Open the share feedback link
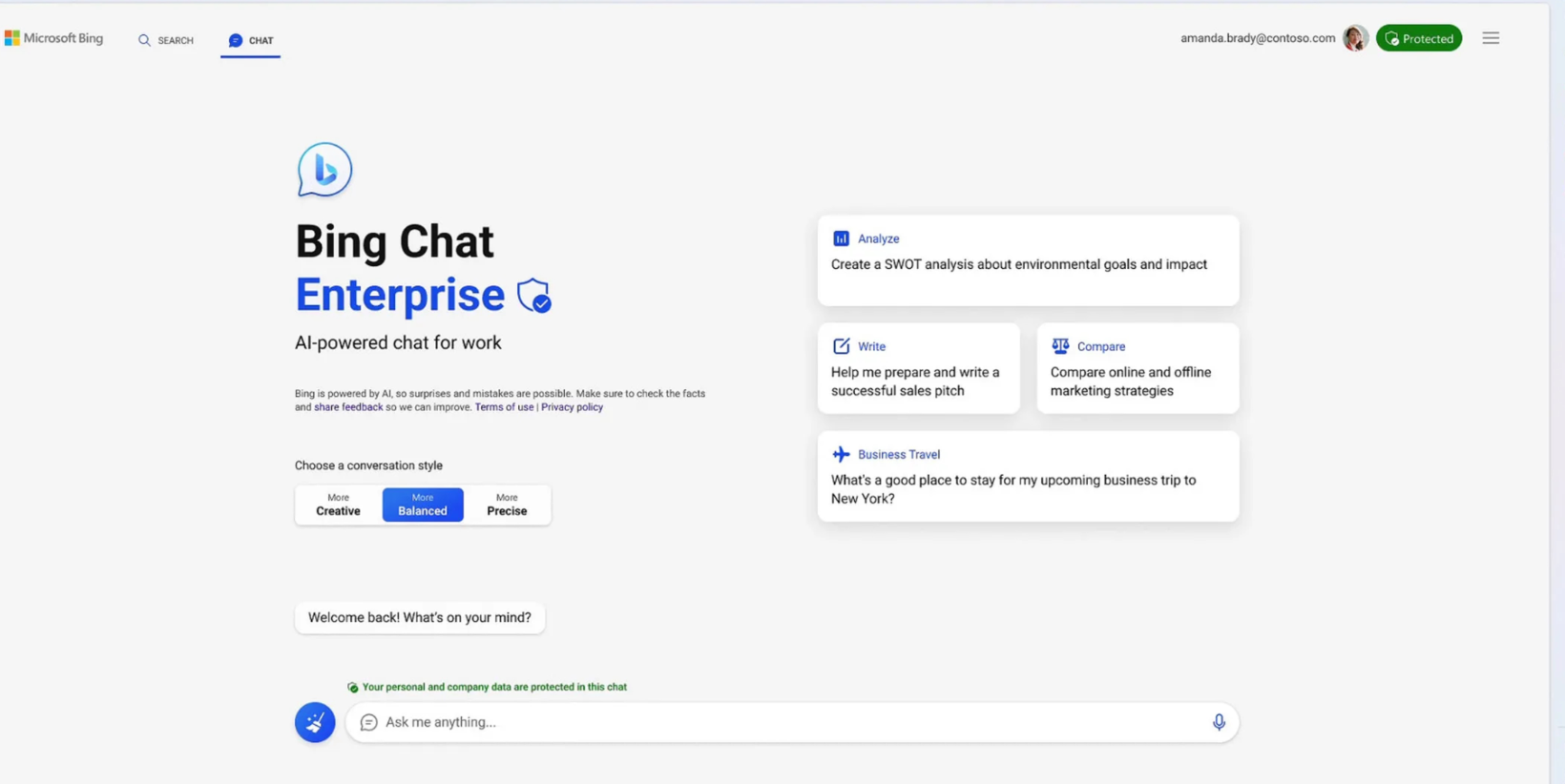Viewport: 1565px width, 784px height. (x=348, y=407)
